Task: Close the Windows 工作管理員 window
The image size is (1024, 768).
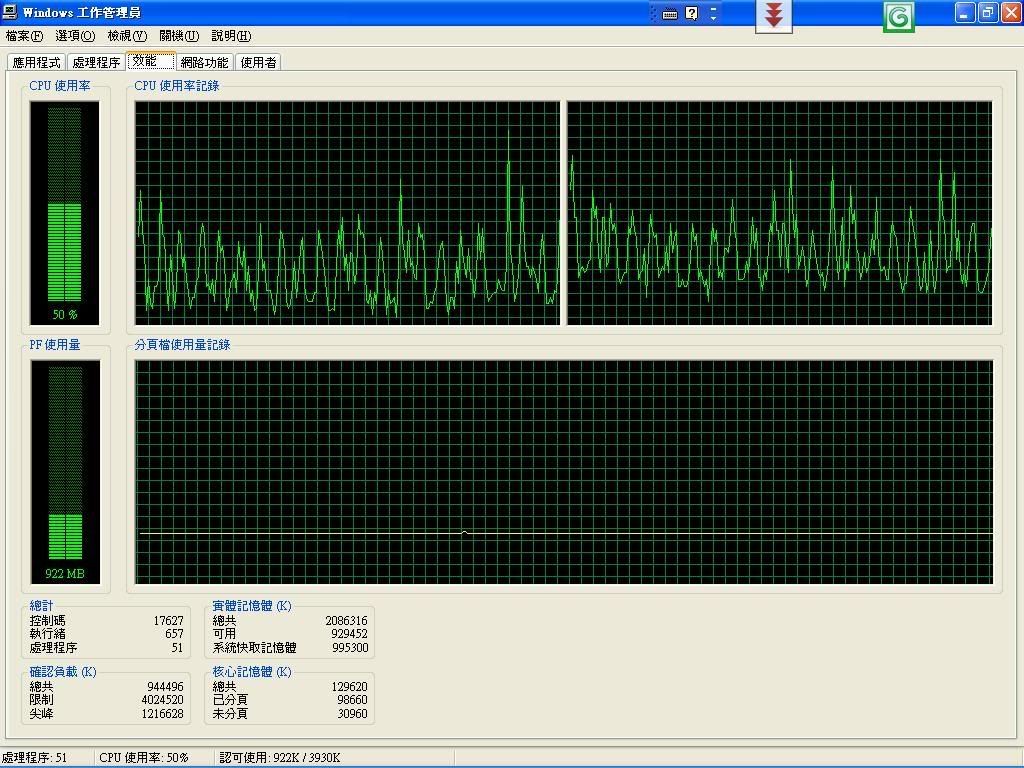Action: (1010, 13)
